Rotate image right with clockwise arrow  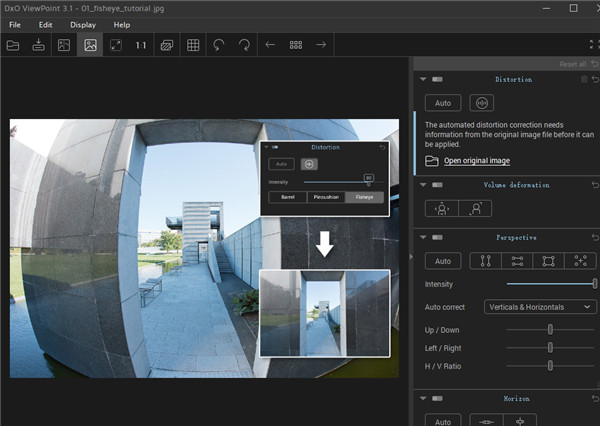tap(245, 45)
